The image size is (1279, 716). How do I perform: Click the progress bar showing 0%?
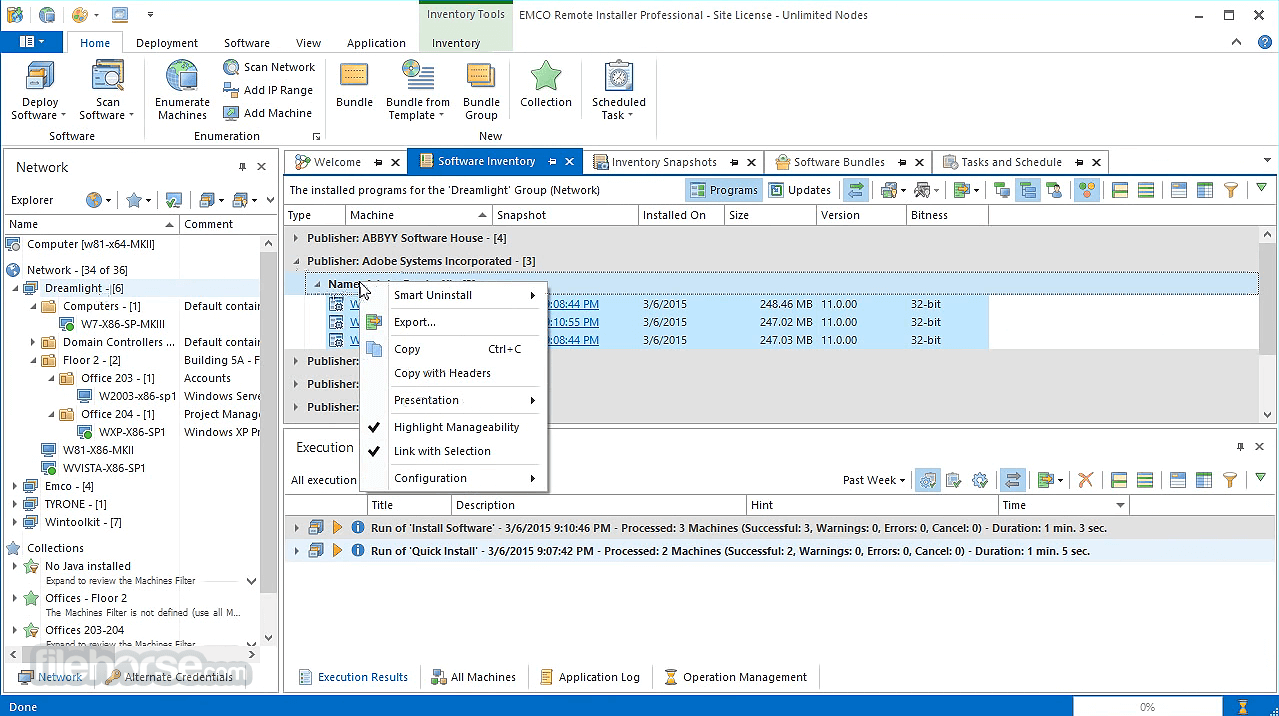click(x=1147, y=707)
